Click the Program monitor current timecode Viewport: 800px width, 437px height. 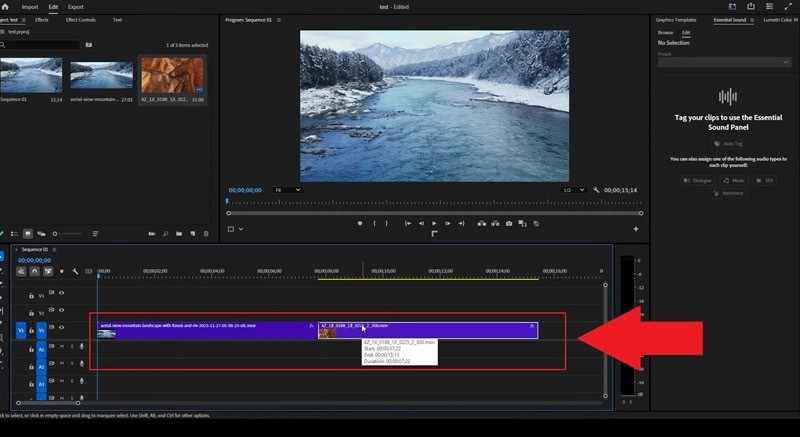pos(245,190)
